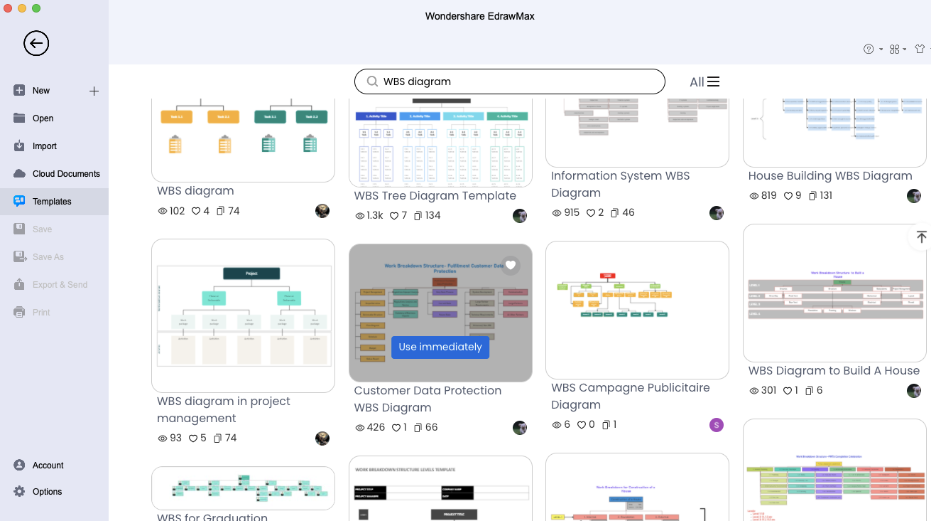Like the WBS Tree Diagram Template heart
This screenshot has width=931, height=524.
pos(394,216)
